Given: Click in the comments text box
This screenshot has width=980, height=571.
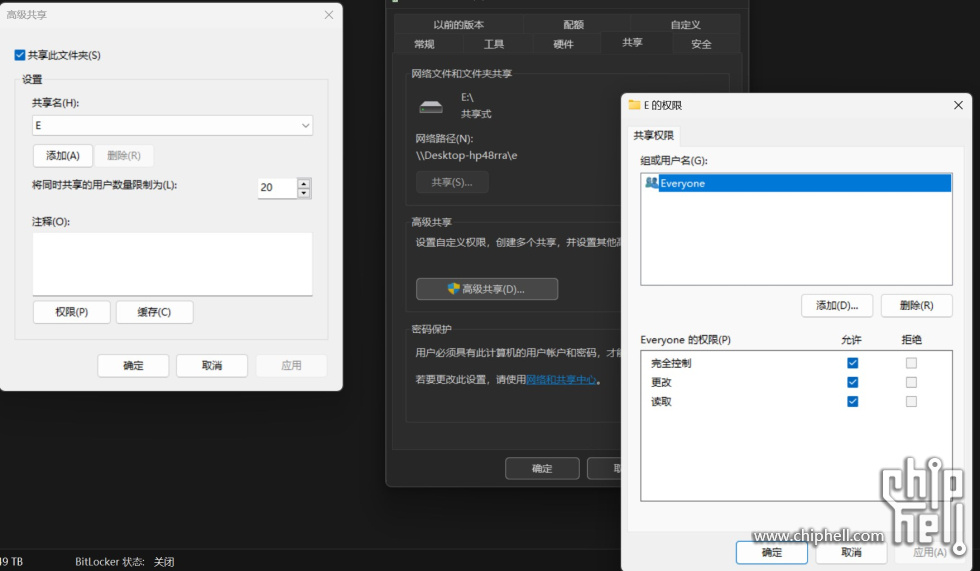Looking at the screenshot, I should coord(172,264).
